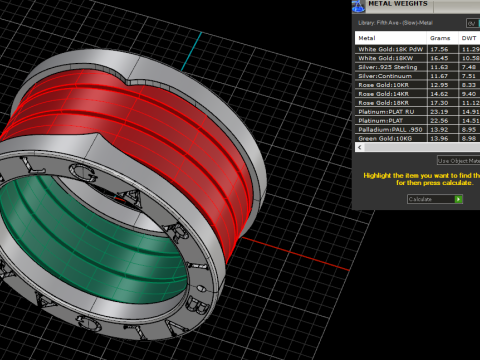Click the Metal column header
The width and height of the screenshot is (480, 360).
tap(391, 38)
